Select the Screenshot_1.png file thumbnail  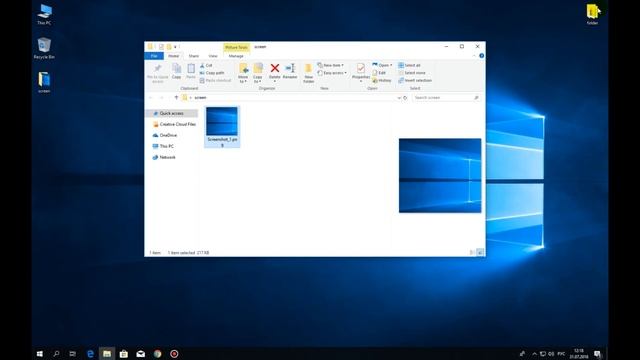click(222, 127)
